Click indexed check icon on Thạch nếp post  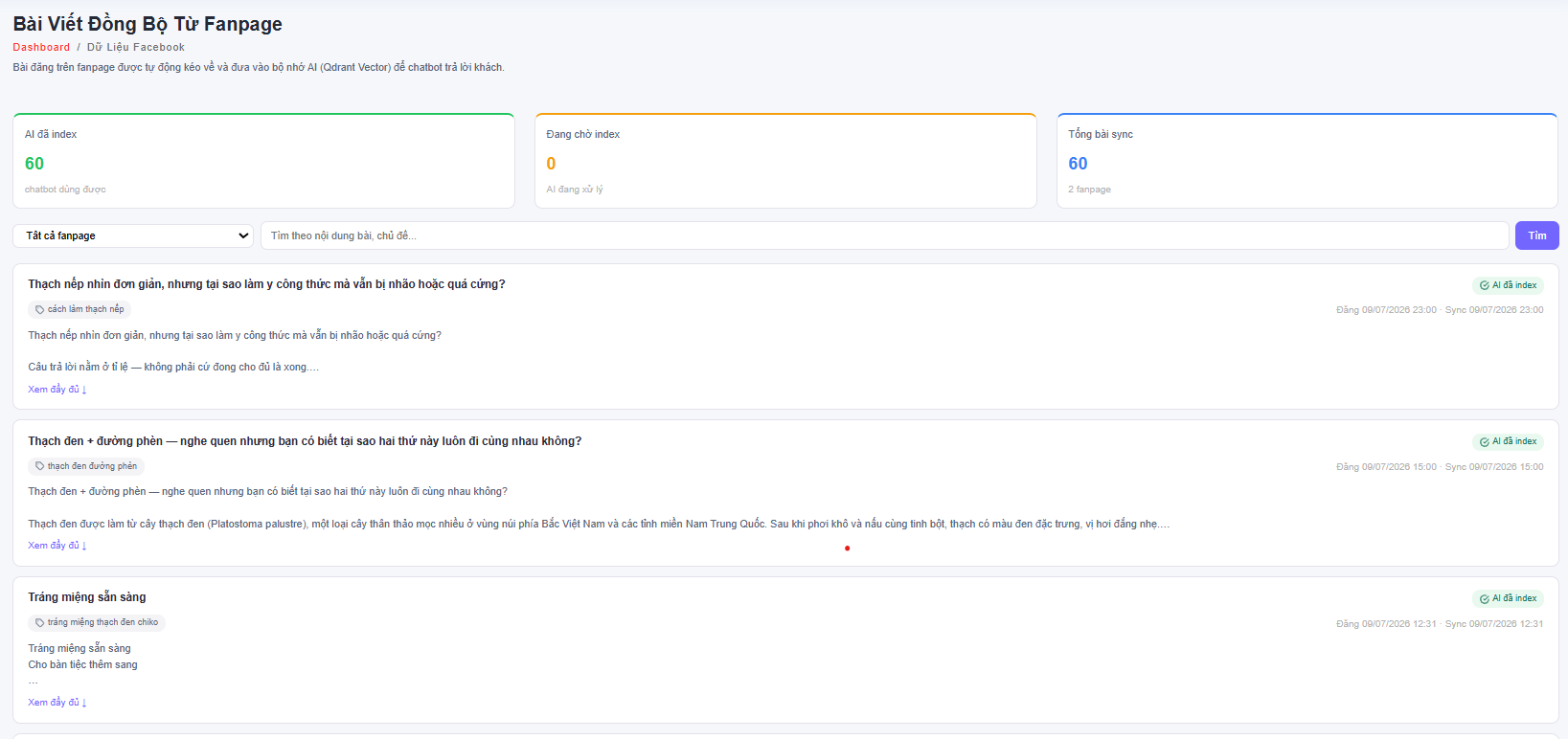[x=1485, y=285]
